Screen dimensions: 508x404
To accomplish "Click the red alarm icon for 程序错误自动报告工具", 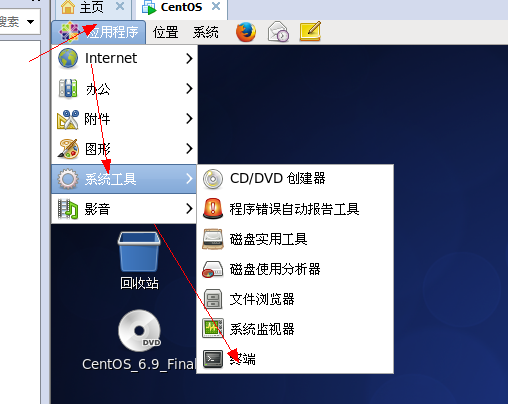I will tap(213, 209).
